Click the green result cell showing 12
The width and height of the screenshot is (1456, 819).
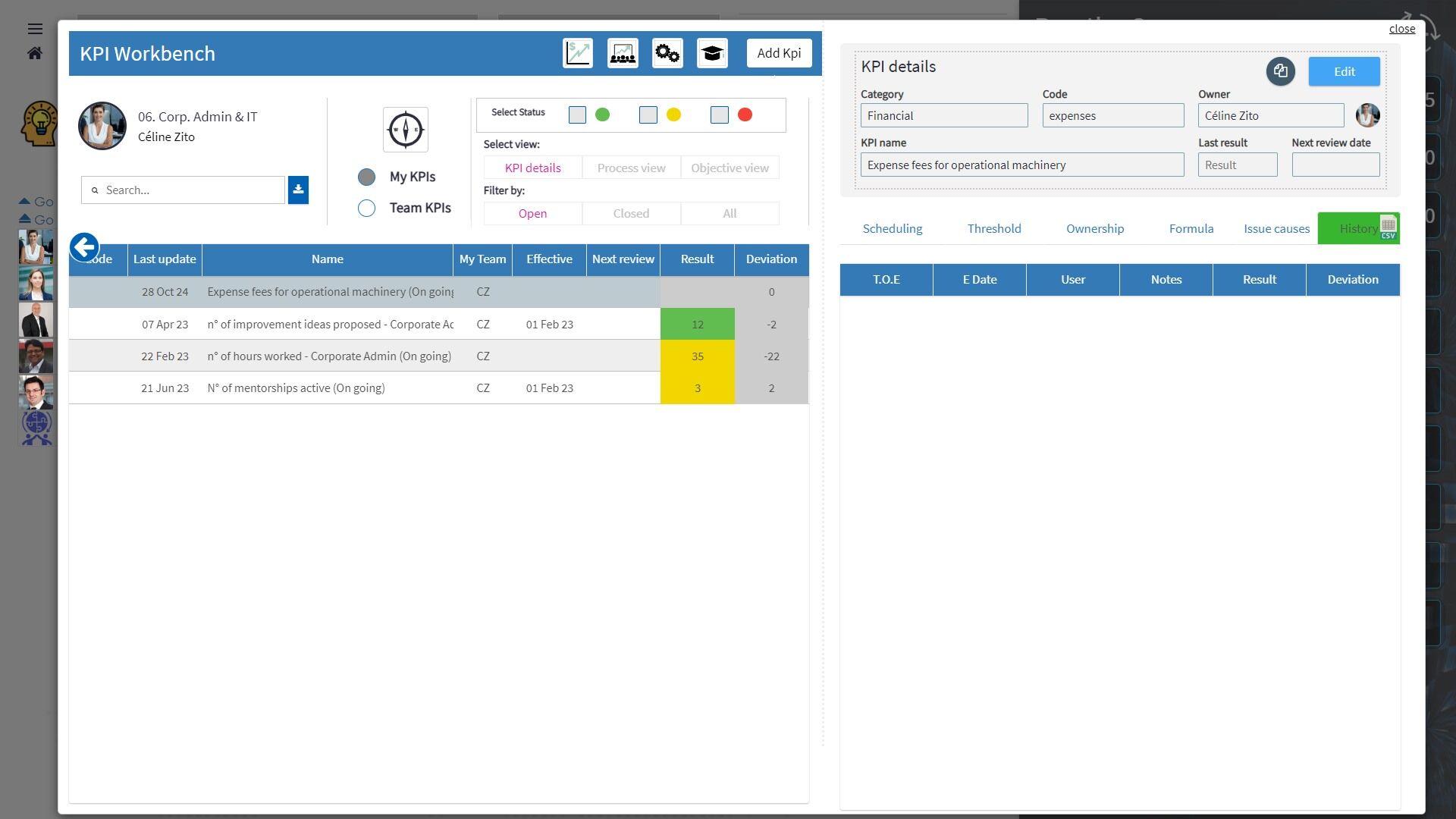[x=697, y=325]
